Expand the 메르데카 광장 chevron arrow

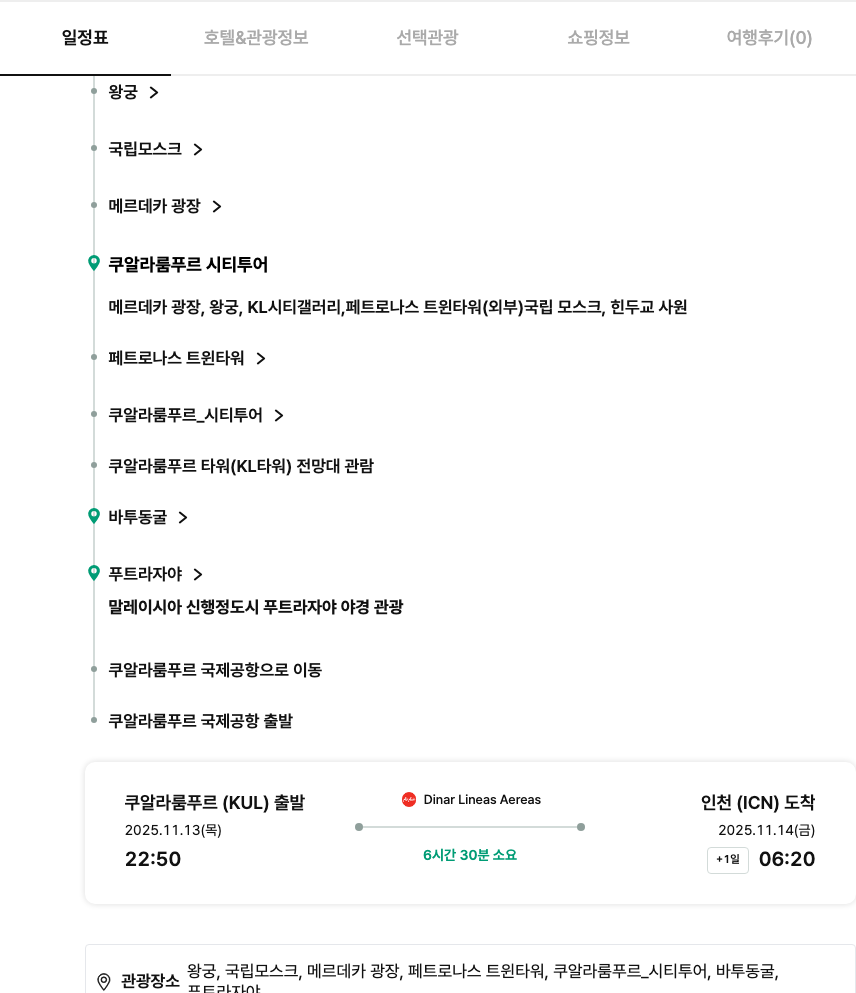217,206
